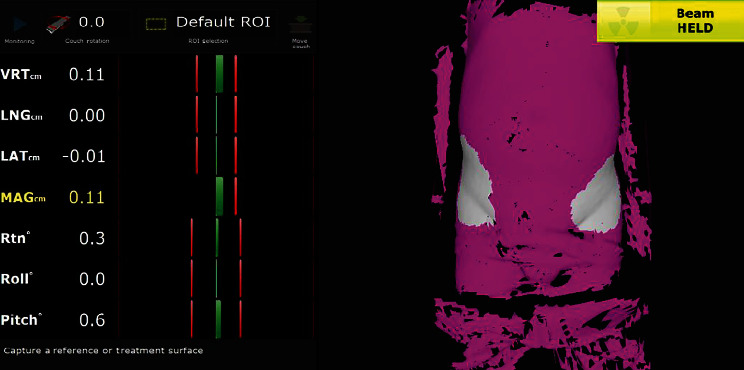Image resolution: width=744 pixels, height=370 pixels.
Task: Click the couch rotation 0.0 value
Action: 92,22
